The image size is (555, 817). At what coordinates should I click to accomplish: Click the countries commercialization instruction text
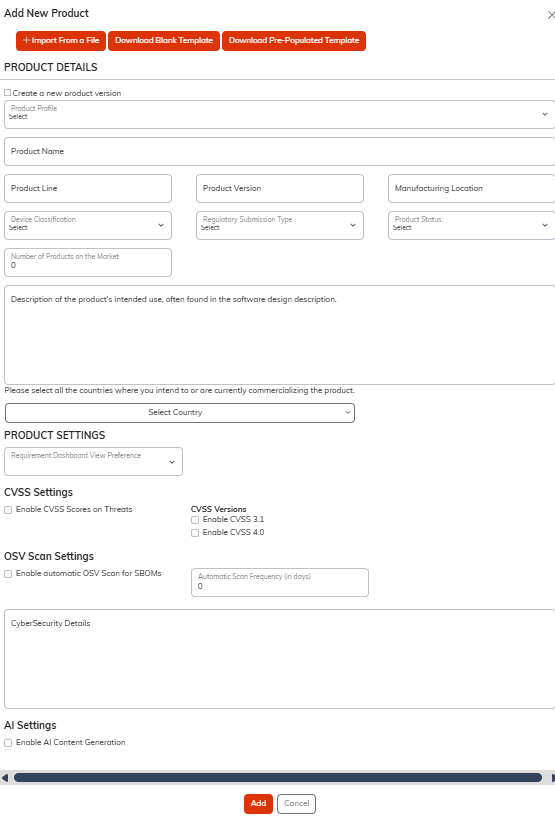[180, 390]
